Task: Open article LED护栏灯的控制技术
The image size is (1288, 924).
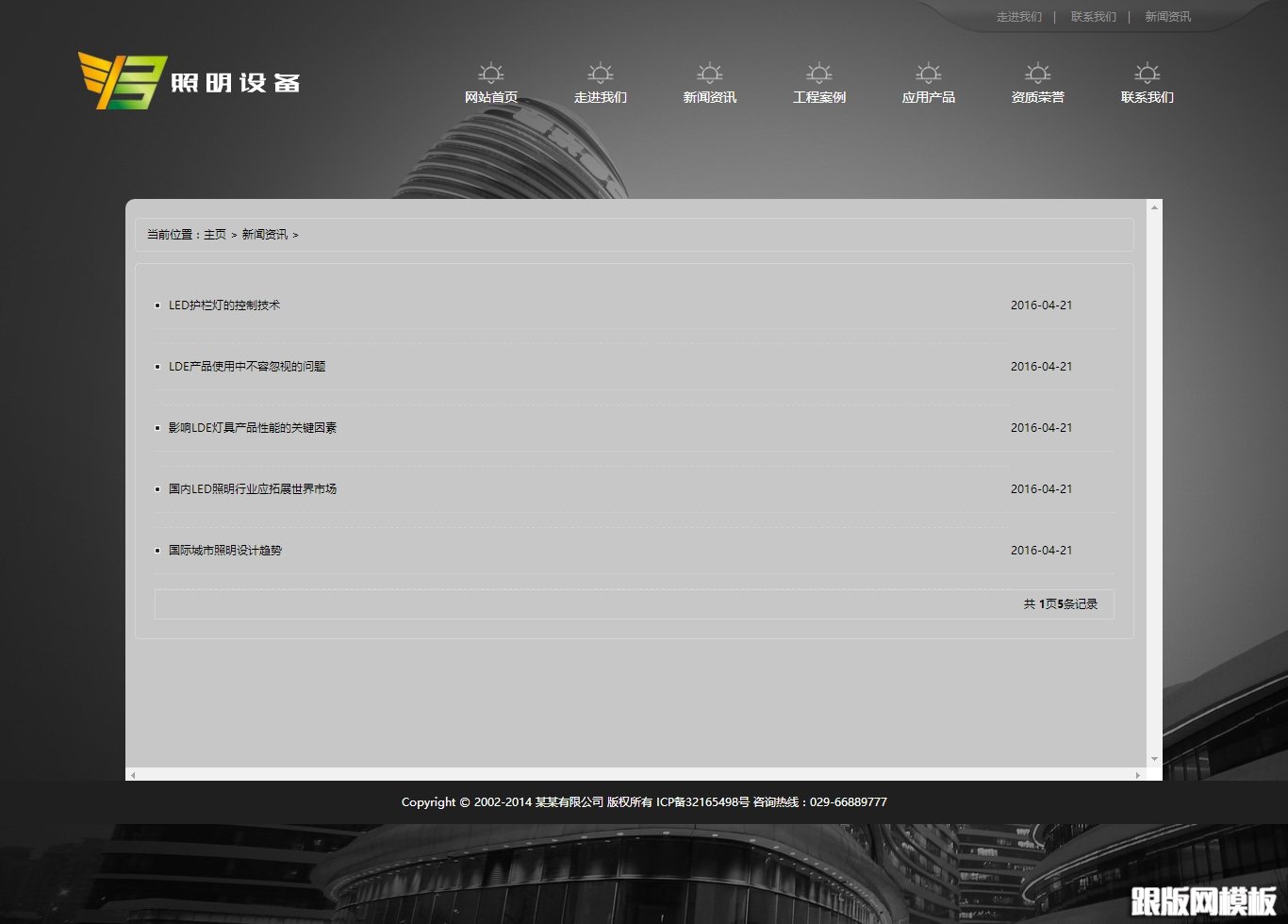Action: pyautogui.click(x=224, y=305)
